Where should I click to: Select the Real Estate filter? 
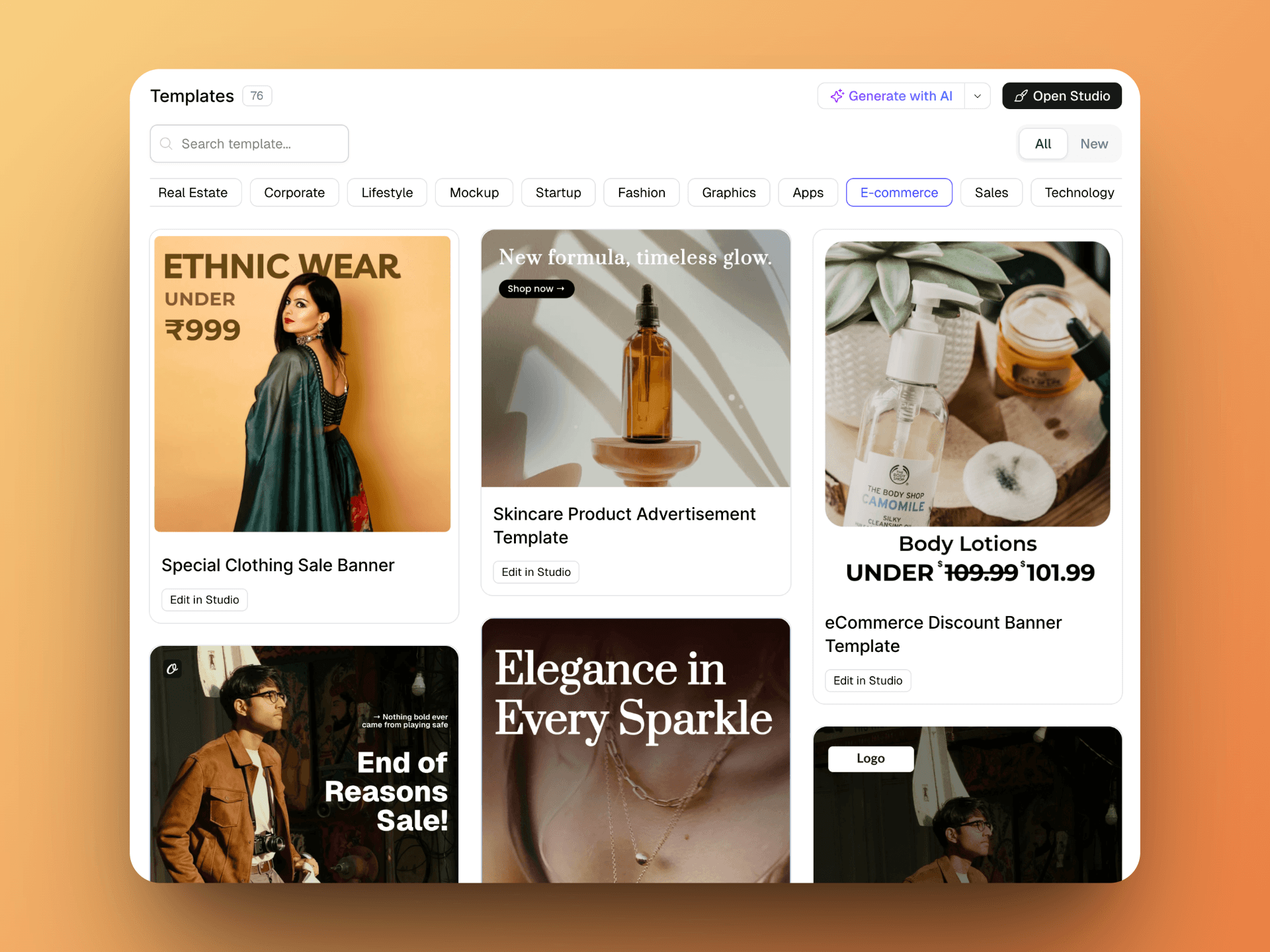click(x=194, y=192)
